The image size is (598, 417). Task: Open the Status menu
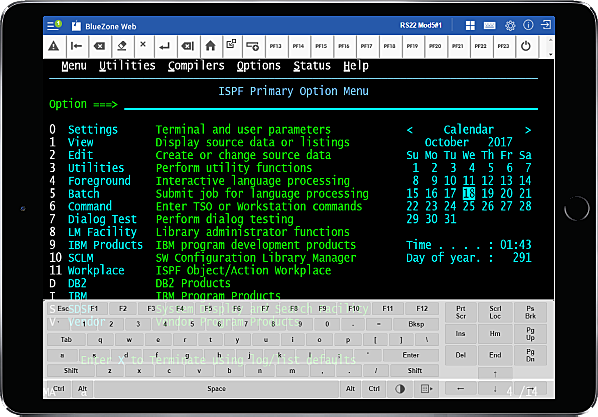pyautogui.click(x=312, y=66)
